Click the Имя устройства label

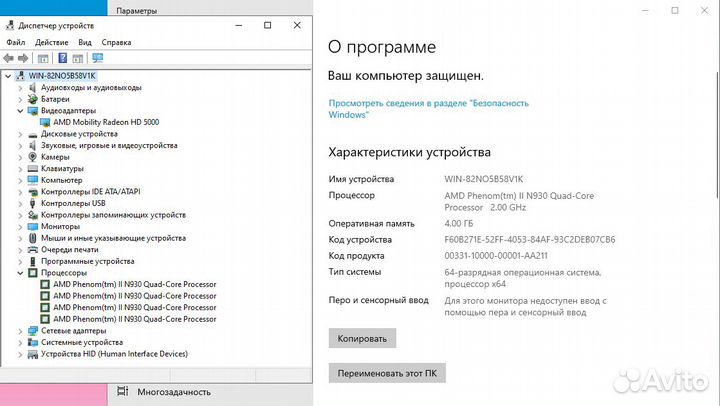click(361, 179)
